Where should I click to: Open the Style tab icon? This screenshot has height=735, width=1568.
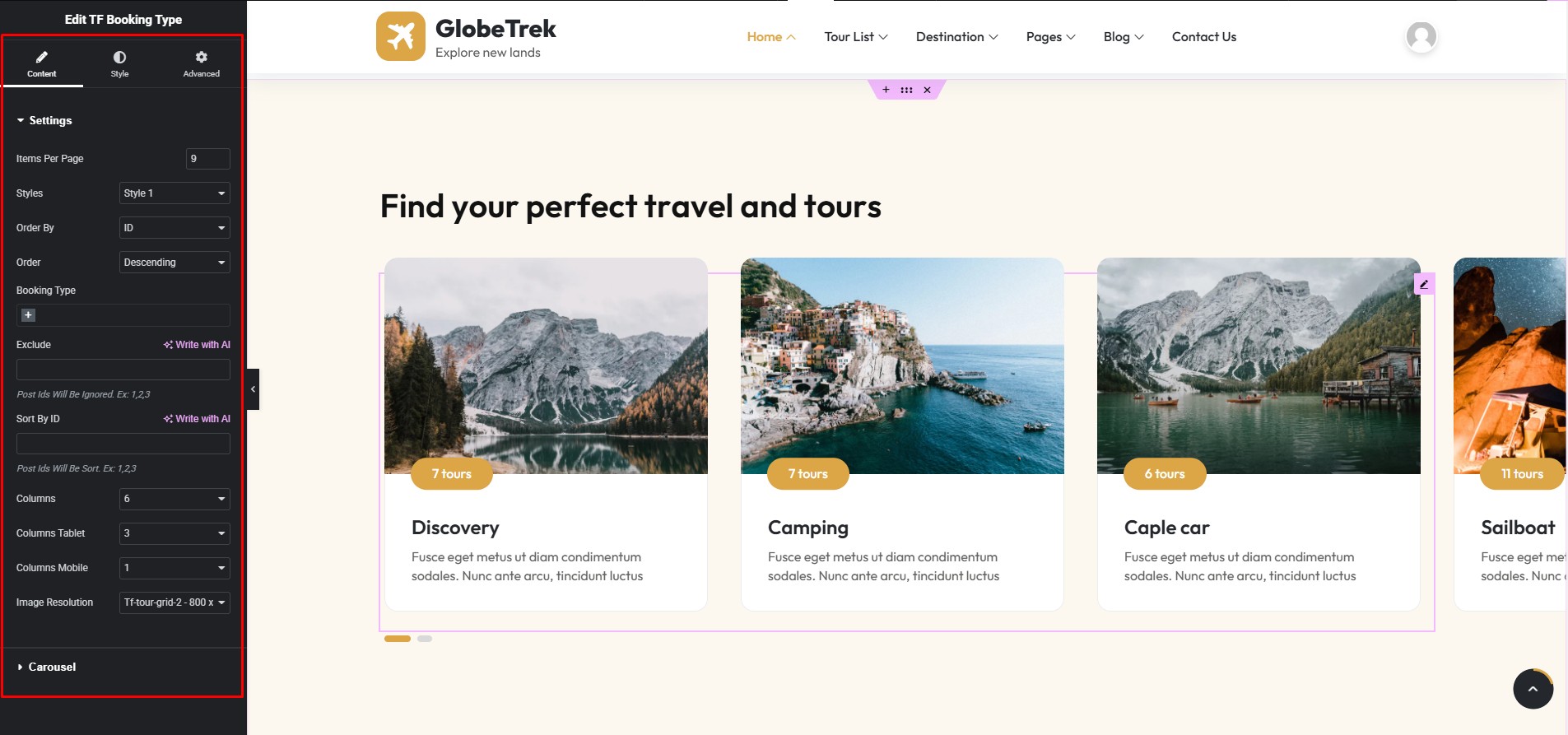coord(119,58)
